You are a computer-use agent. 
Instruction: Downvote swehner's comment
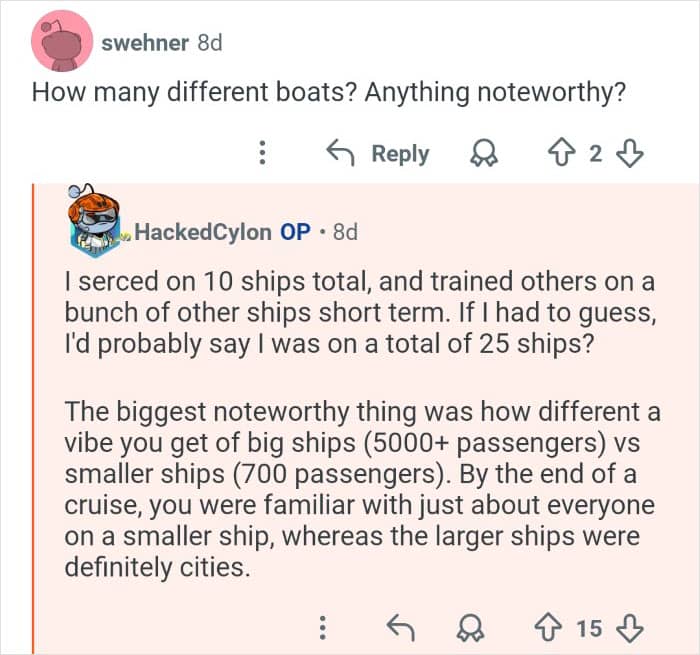click(x=630, y=153)
